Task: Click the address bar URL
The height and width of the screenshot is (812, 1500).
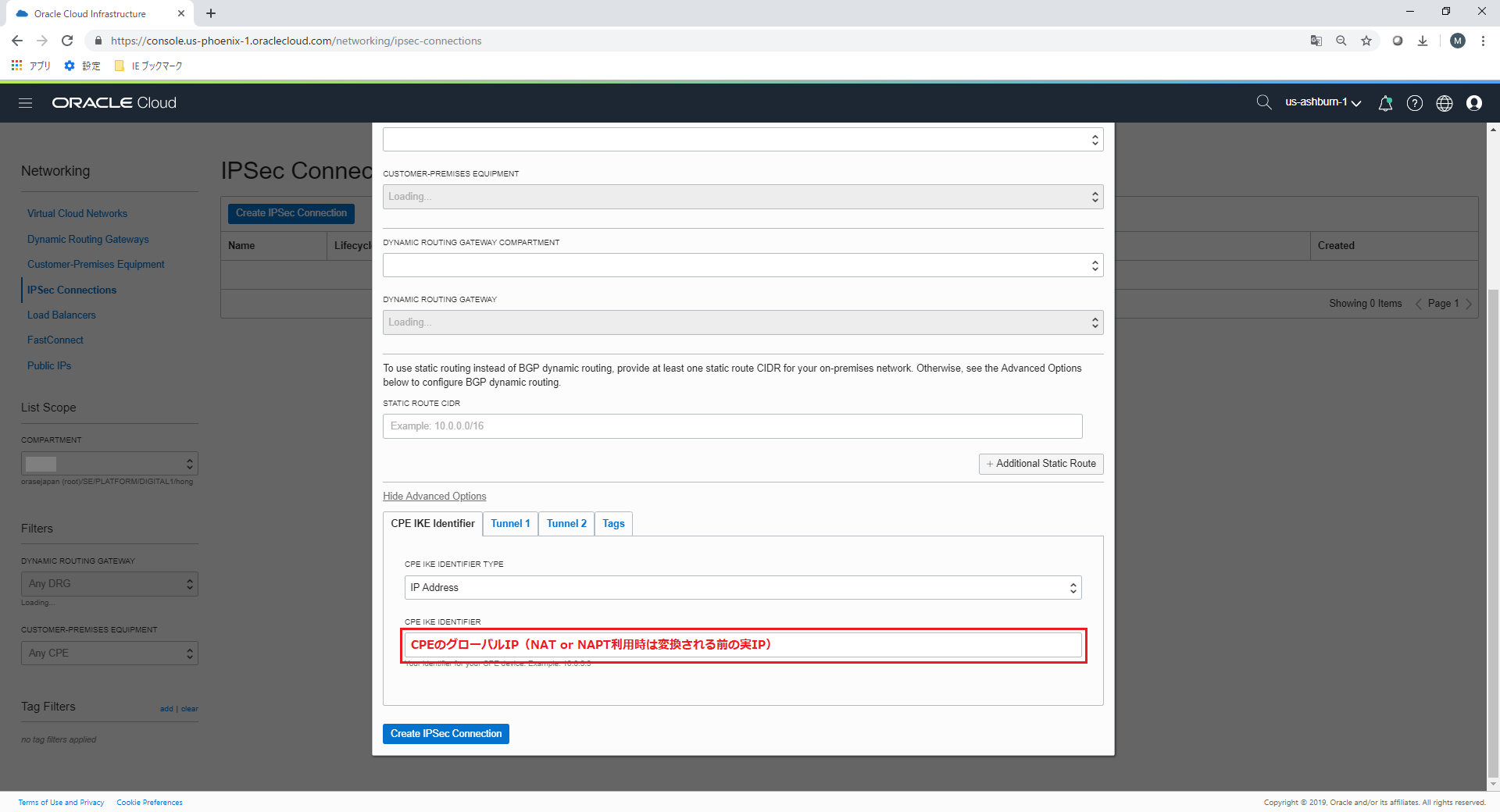Action: click(x=295, y=41)
